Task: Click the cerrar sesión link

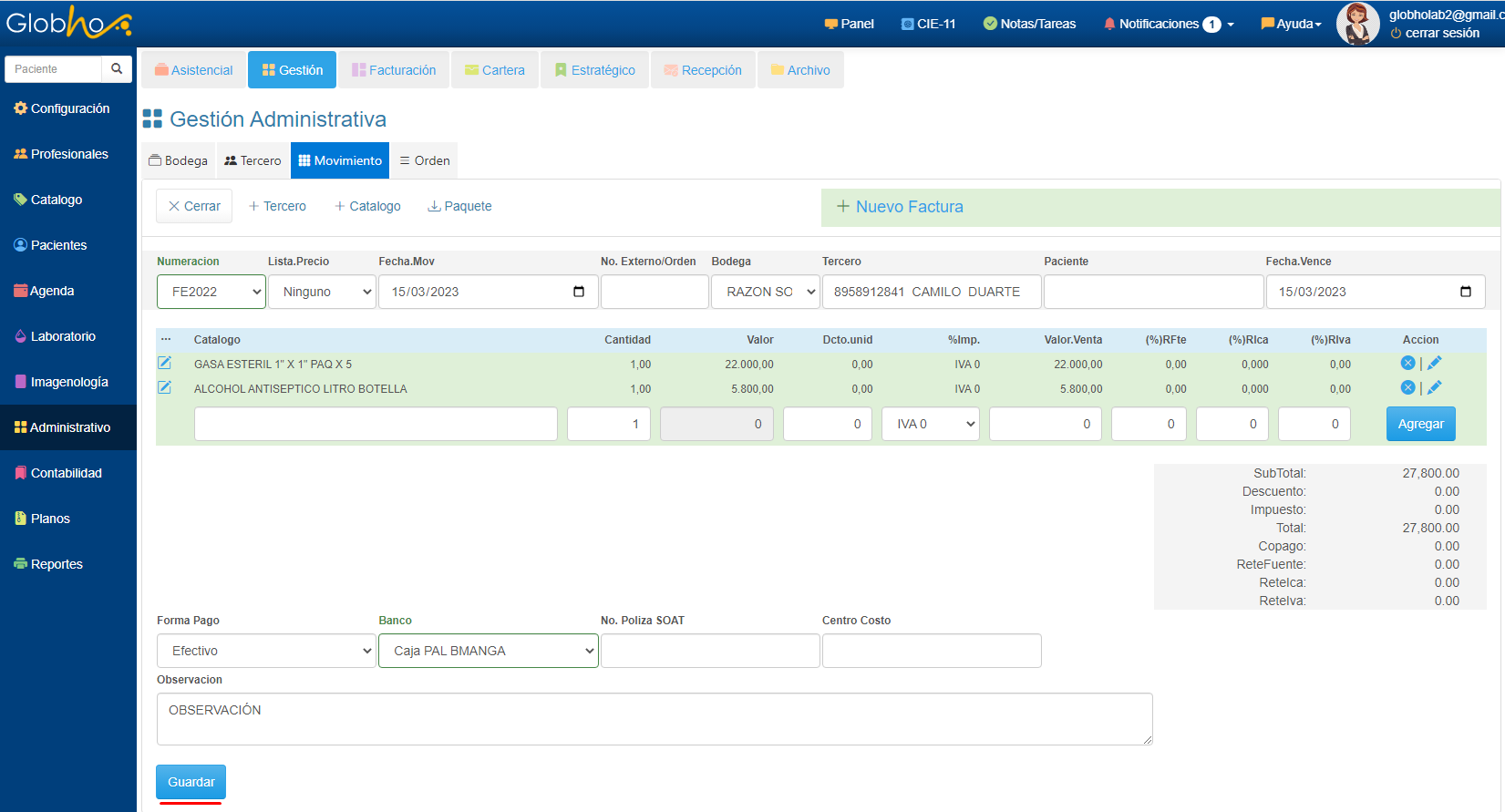Action: coord(1441,34)
